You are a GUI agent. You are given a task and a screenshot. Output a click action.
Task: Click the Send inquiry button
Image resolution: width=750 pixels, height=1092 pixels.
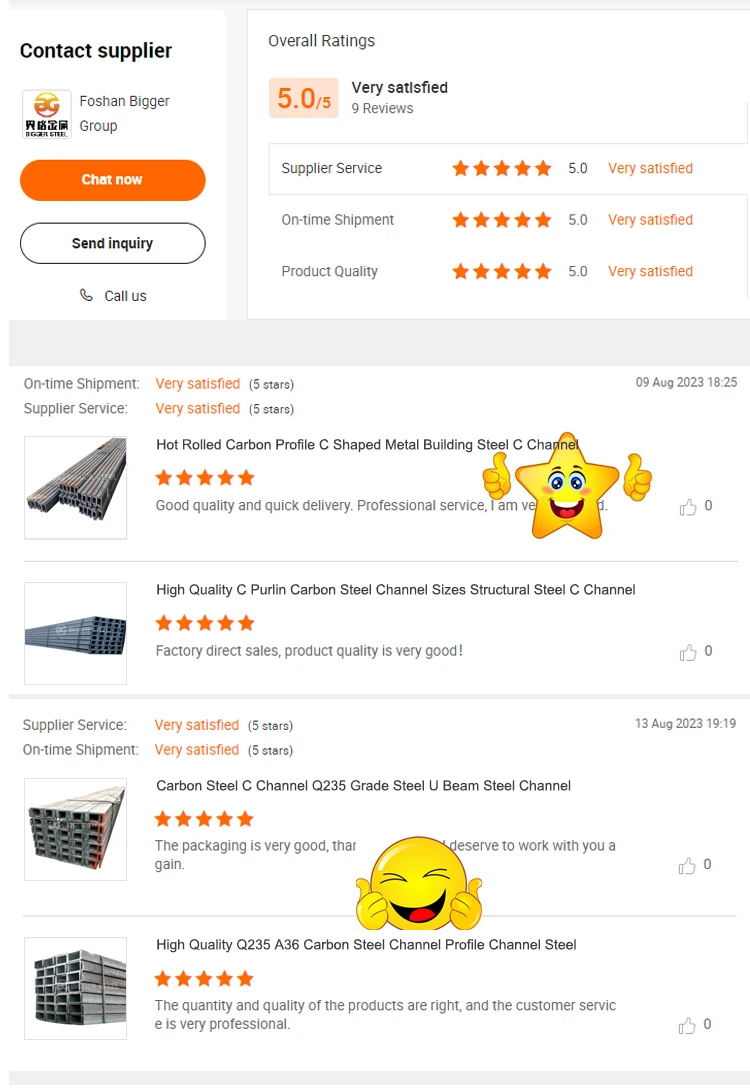click(113, 243)
